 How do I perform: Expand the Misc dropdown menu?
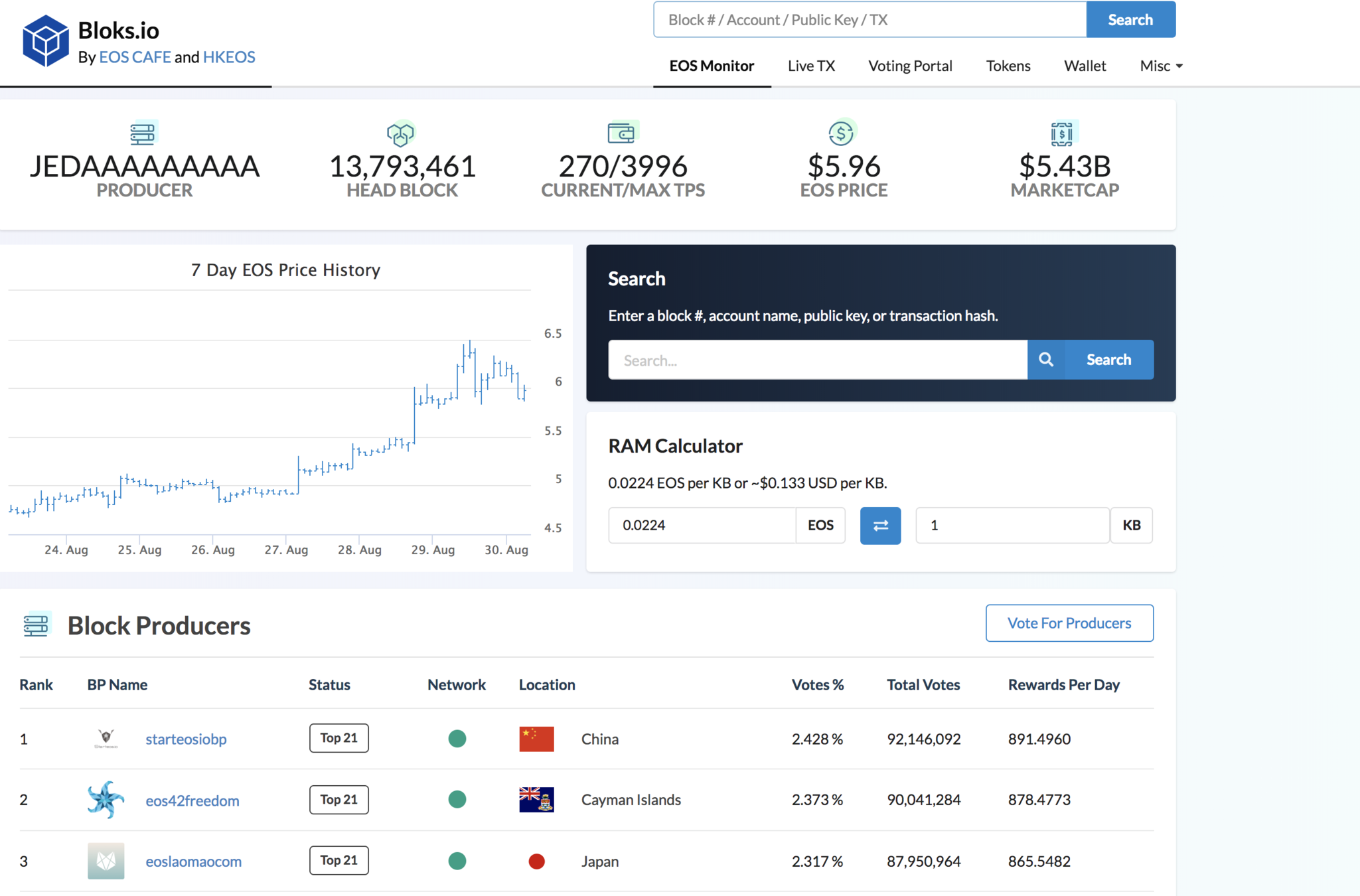(1161, 66)
